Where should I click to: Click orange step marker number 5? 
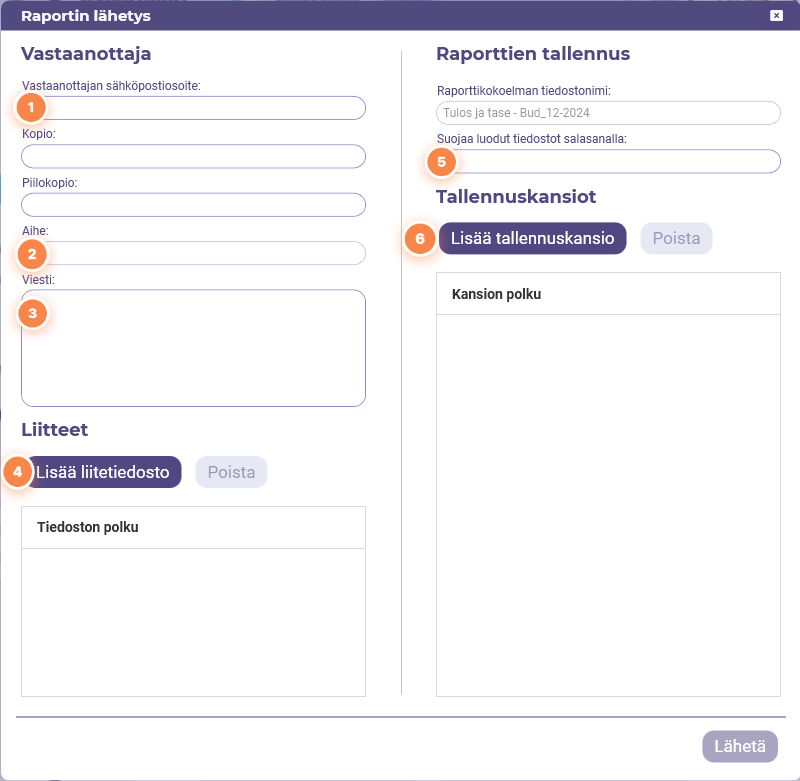441,162
